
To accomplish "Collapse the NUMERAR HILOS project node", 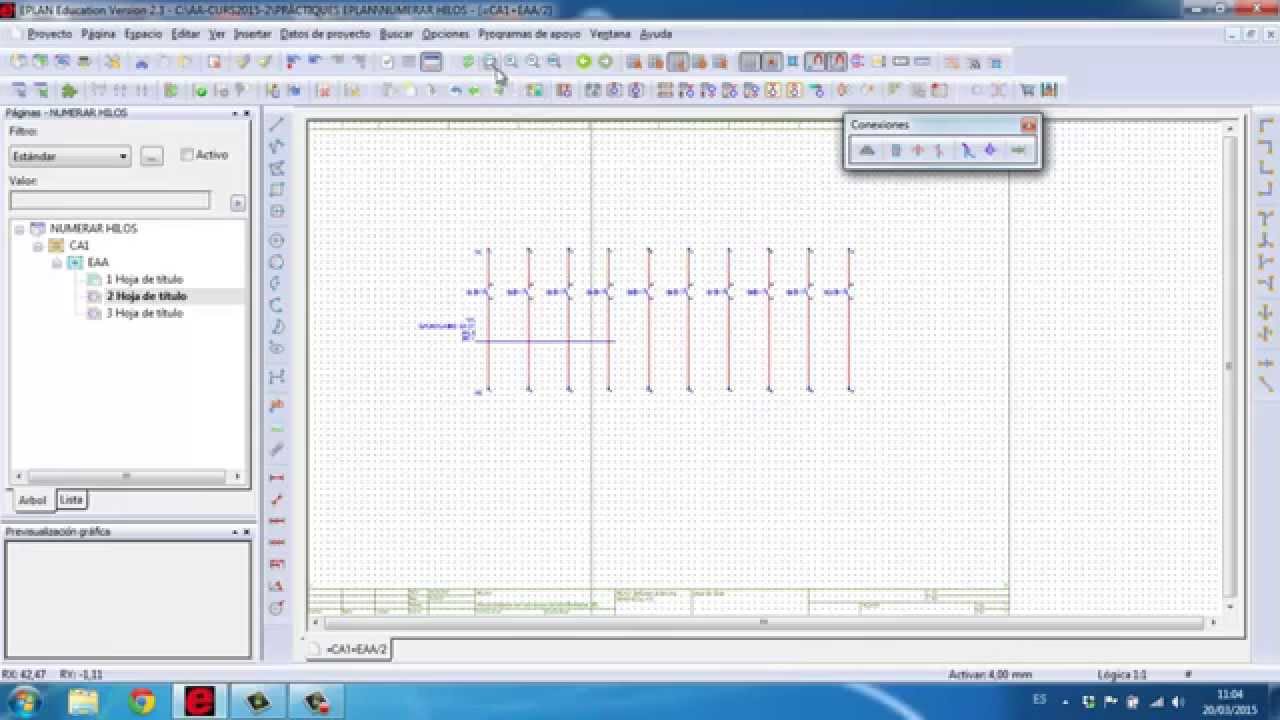I will coord(19,229).
